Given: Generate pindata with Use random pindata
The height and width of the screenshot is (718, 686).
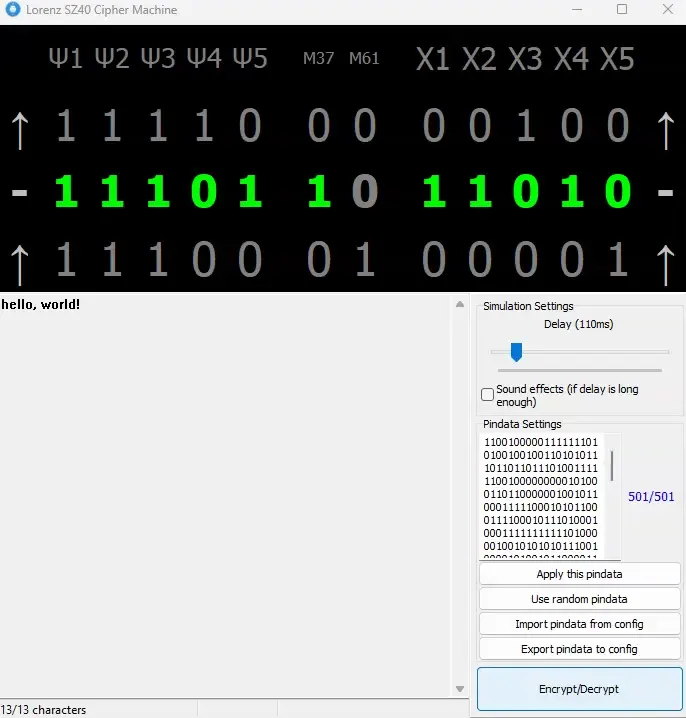Looking at the screenshot, I should coord(579,599).
